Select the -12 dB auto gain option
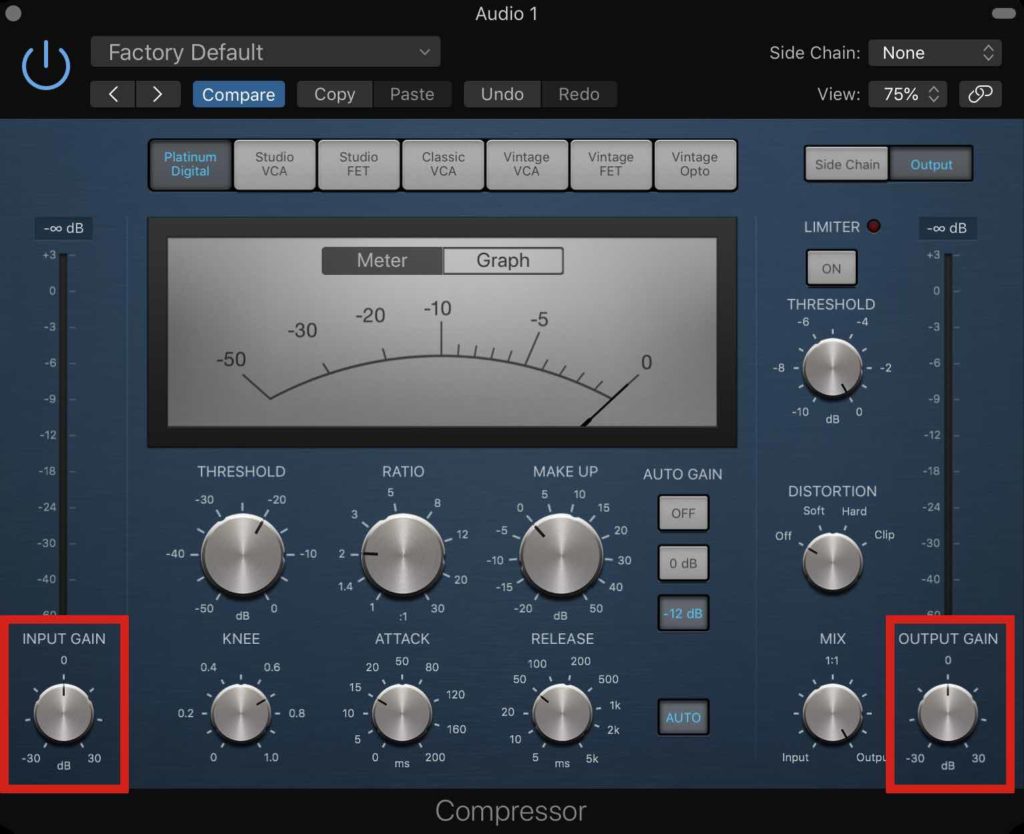Screen dimensions: 1024x834 point(683,613)
